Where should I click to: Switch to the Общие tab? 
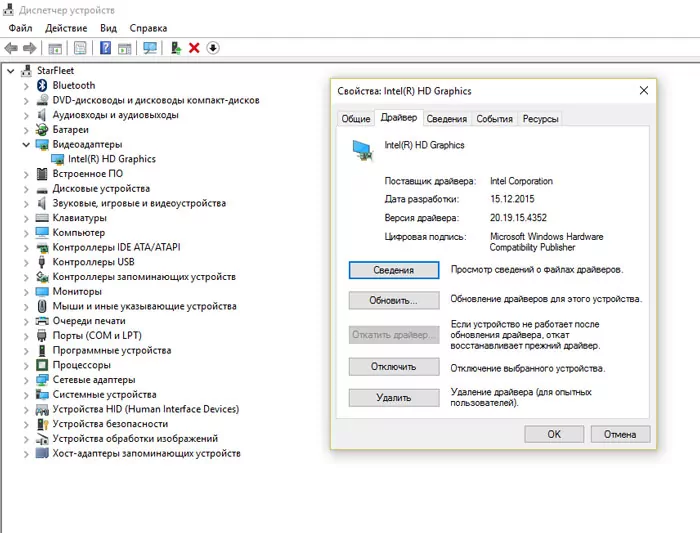(356, 119)
